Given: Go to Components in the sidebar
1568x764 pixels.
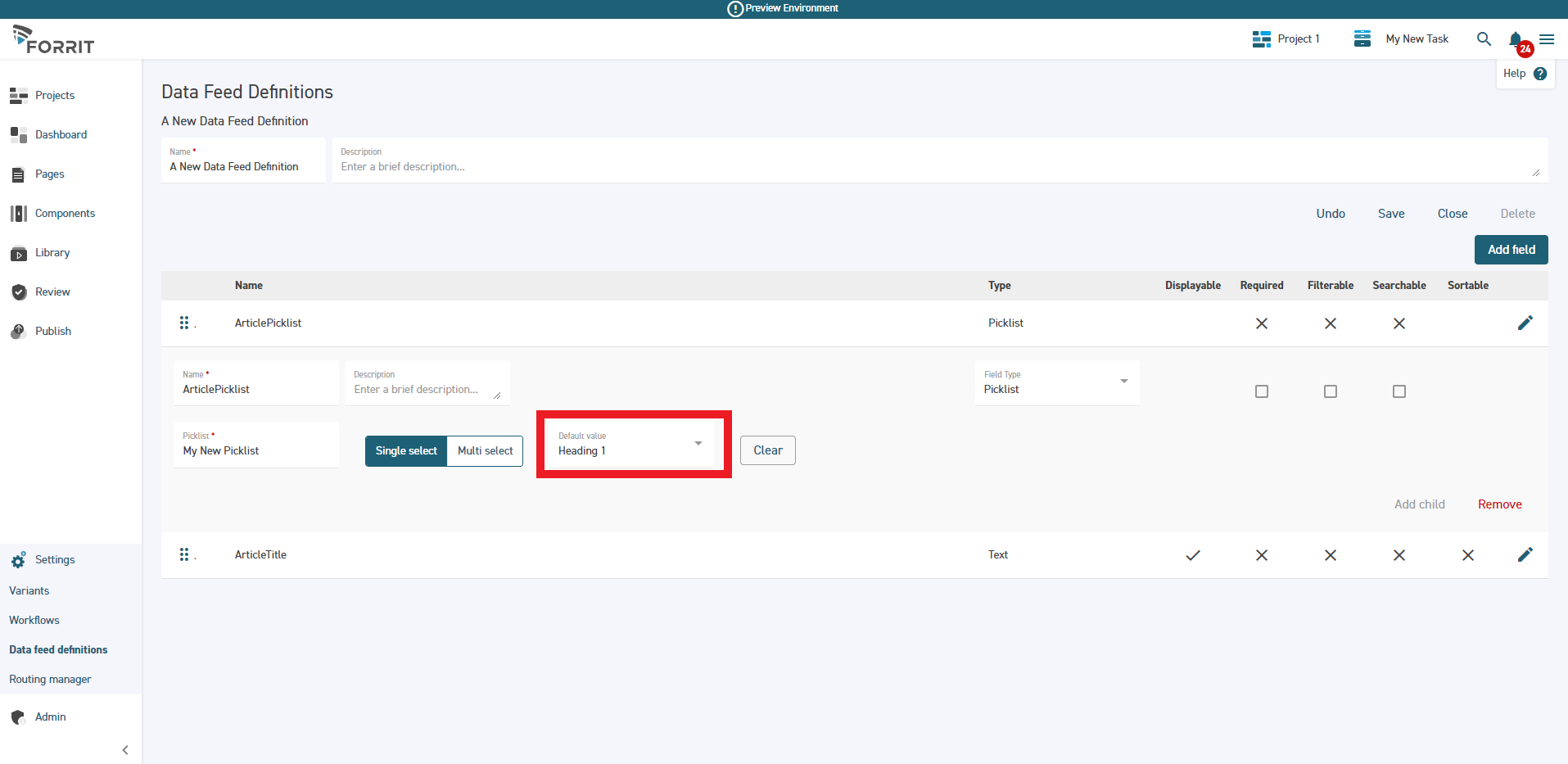Looking at the screenshot, I should click(65, 213).
